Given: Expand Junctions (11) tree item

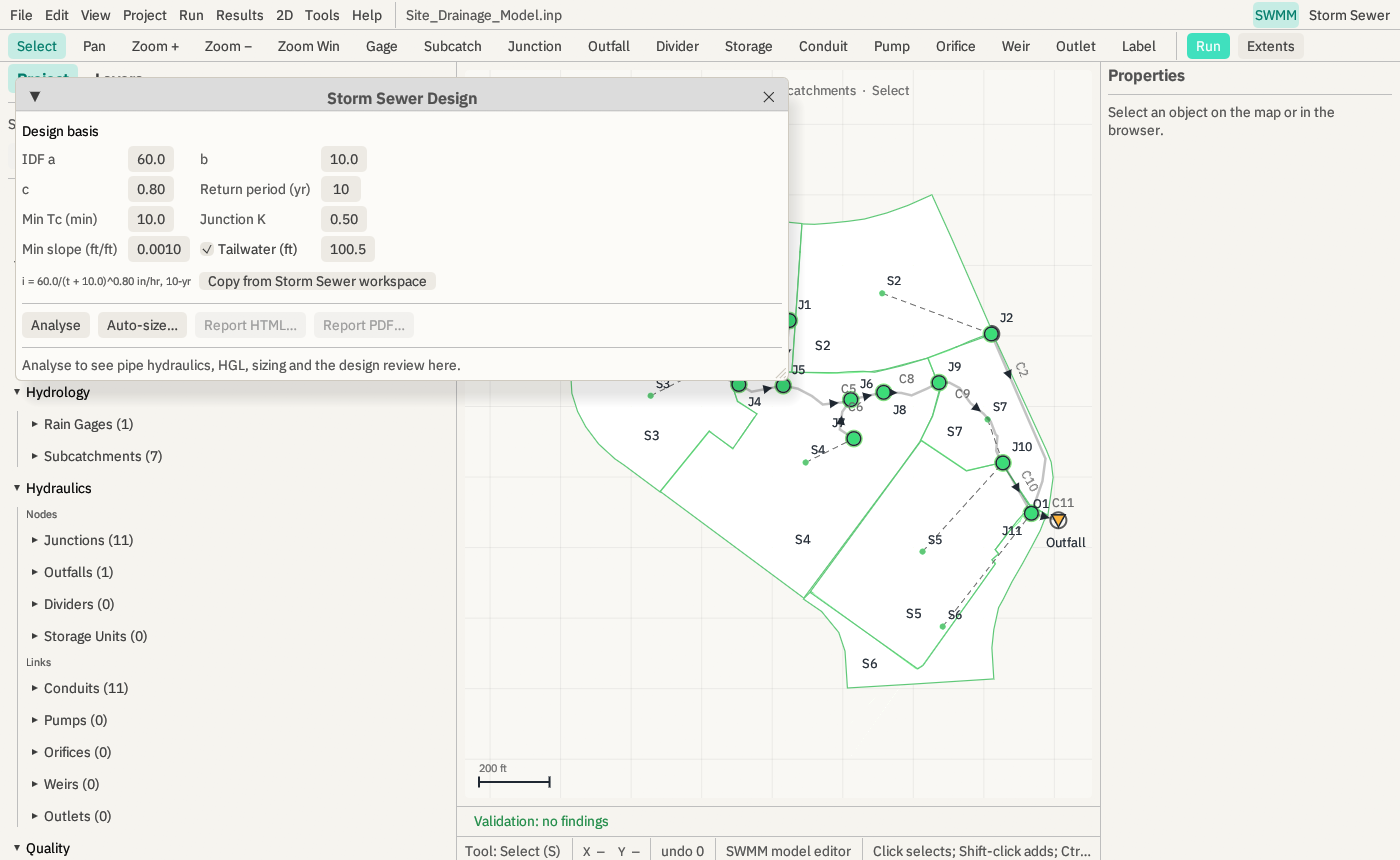Looking at the screenshot, I should point(35,540).
